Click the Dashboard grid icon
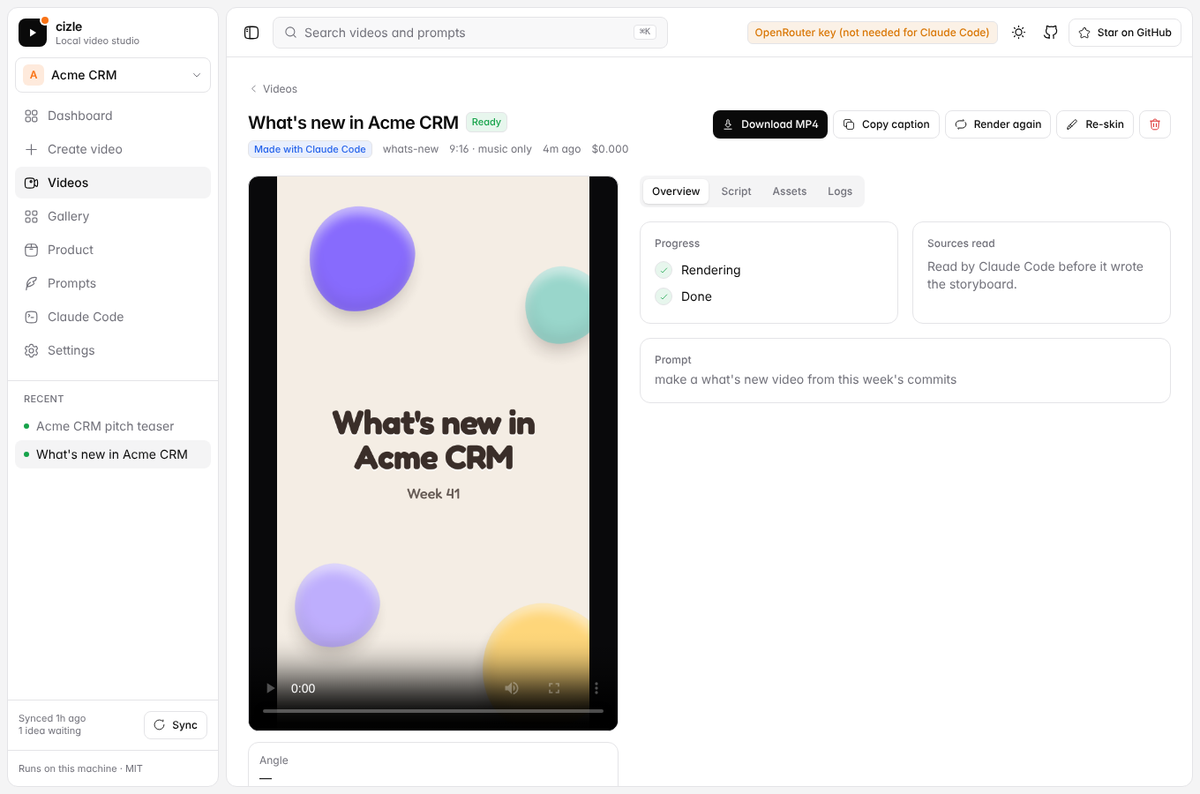 point(32,116)
